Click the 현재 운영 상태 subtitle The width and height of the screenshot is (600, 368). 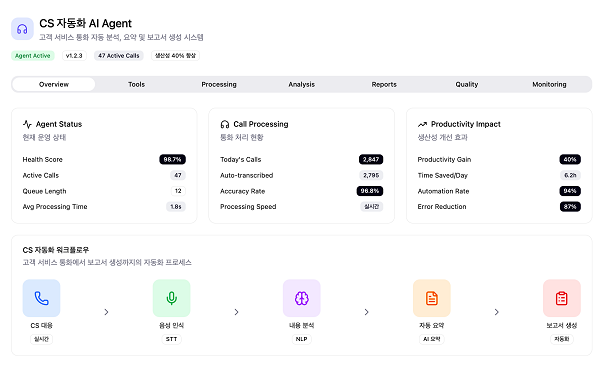click(44, 137)
